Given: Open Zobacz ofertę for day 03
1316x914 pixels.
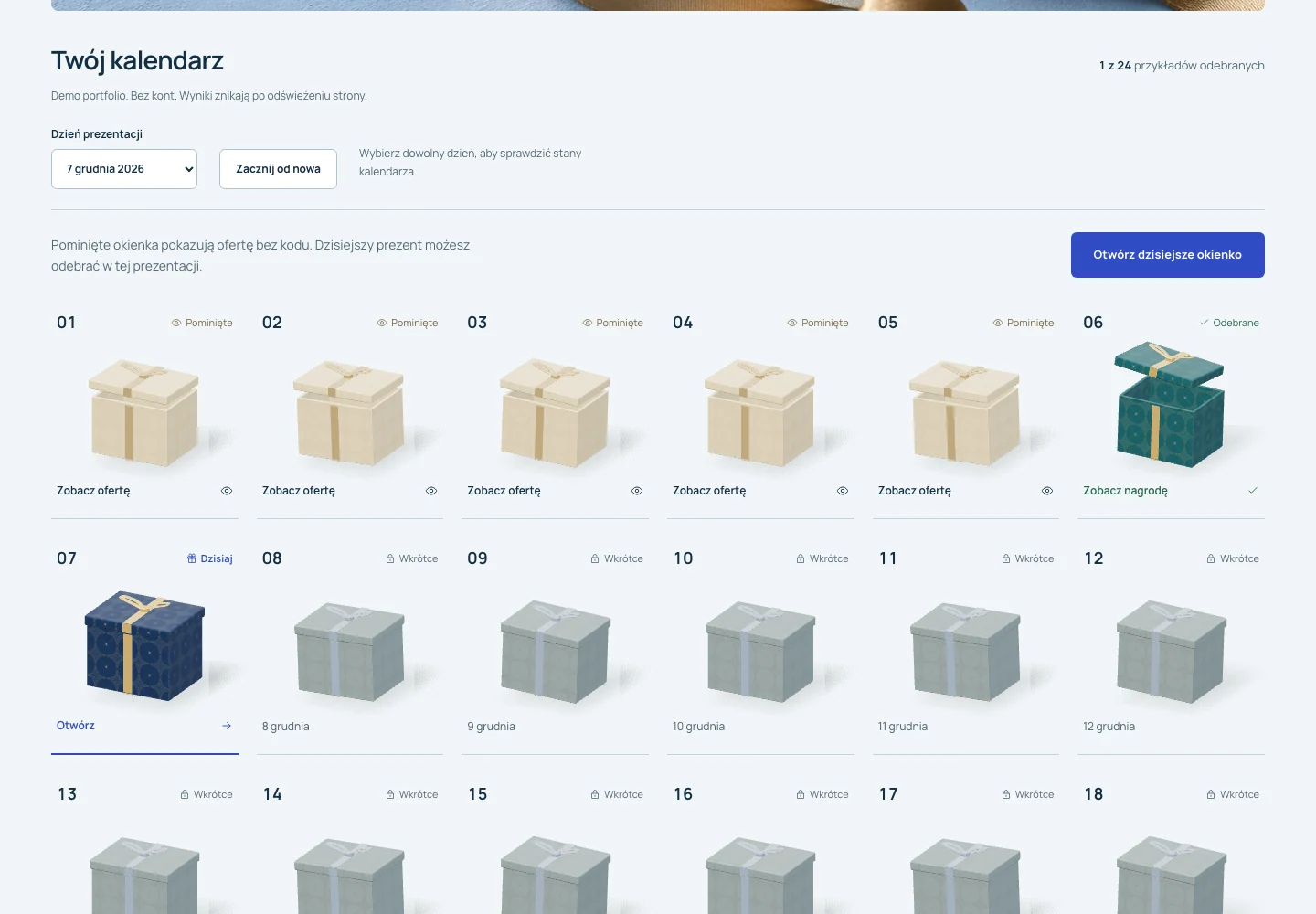Looking at the screenshot, I should (x=504, y=491).
